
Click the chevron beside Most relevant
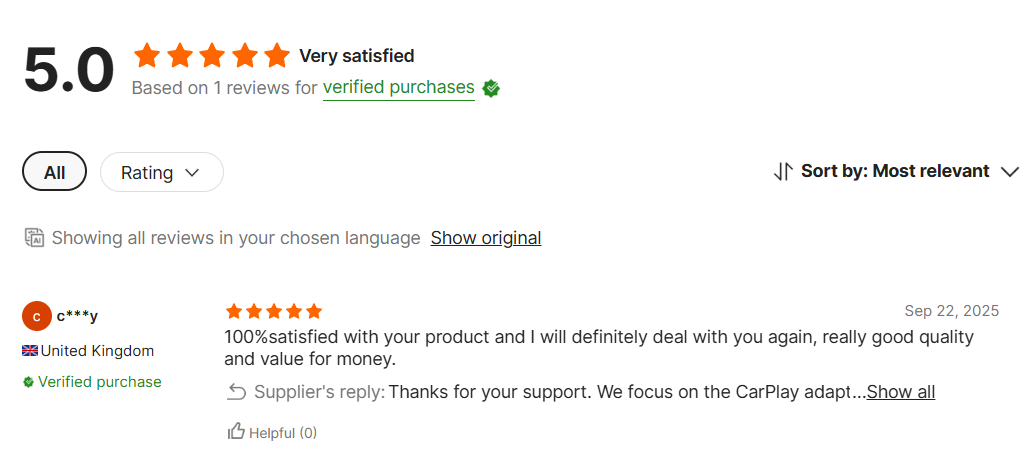[1009, 171]
